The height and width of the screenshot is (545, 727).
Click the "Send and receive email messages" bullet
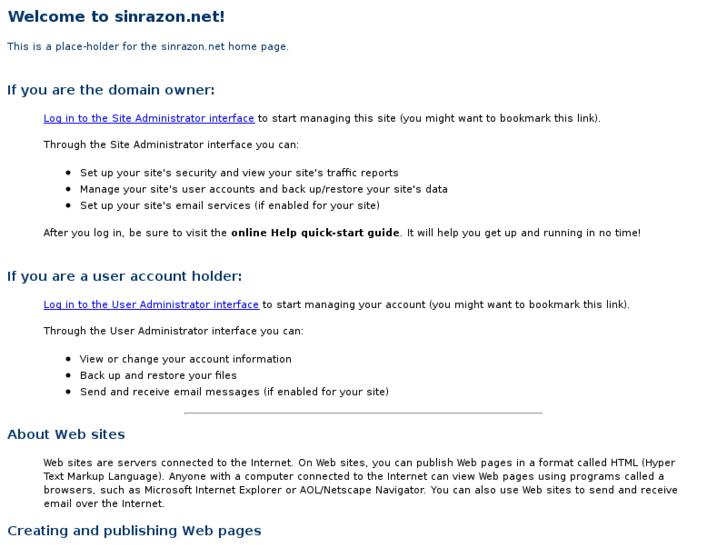pyautogui.click(x=234, y=391)
